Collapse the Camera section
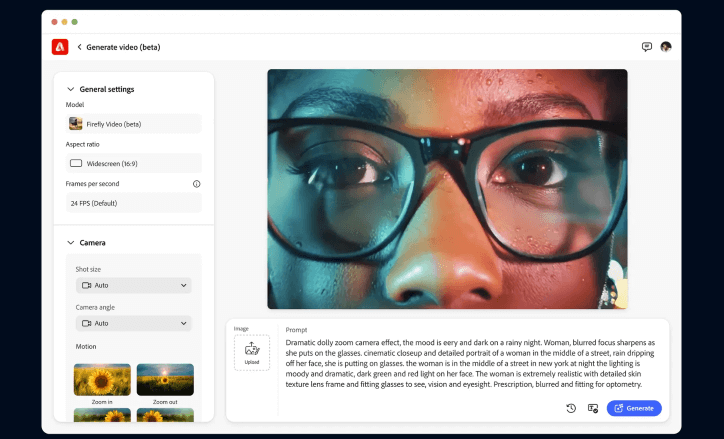 tap(71, 242)
